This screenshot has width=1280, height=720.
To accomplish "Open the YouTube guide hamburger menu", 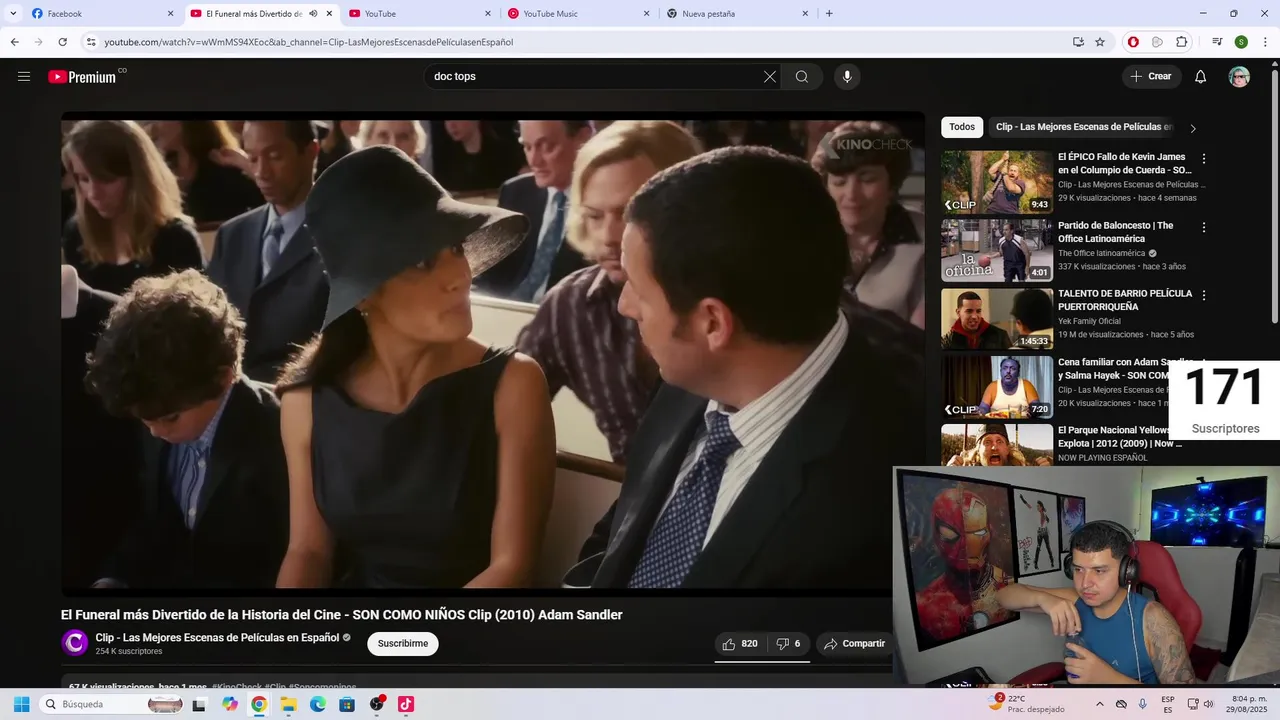I will (24, 77).
